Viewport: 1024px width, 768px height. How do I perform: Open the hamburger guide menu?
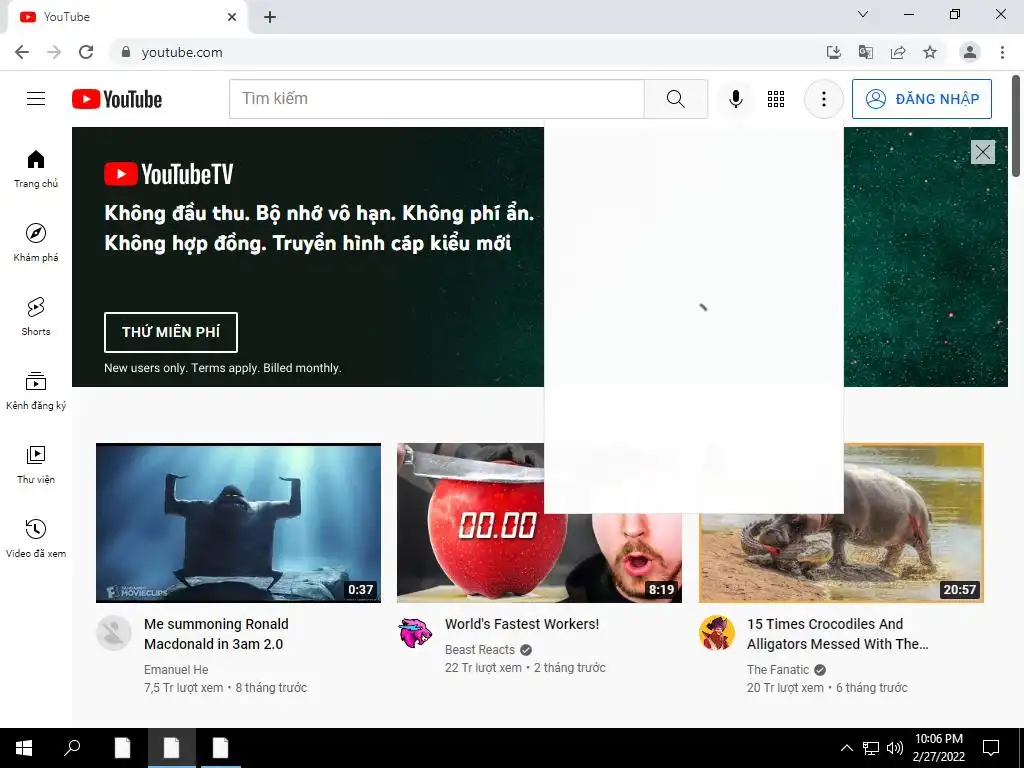(36, 99)
